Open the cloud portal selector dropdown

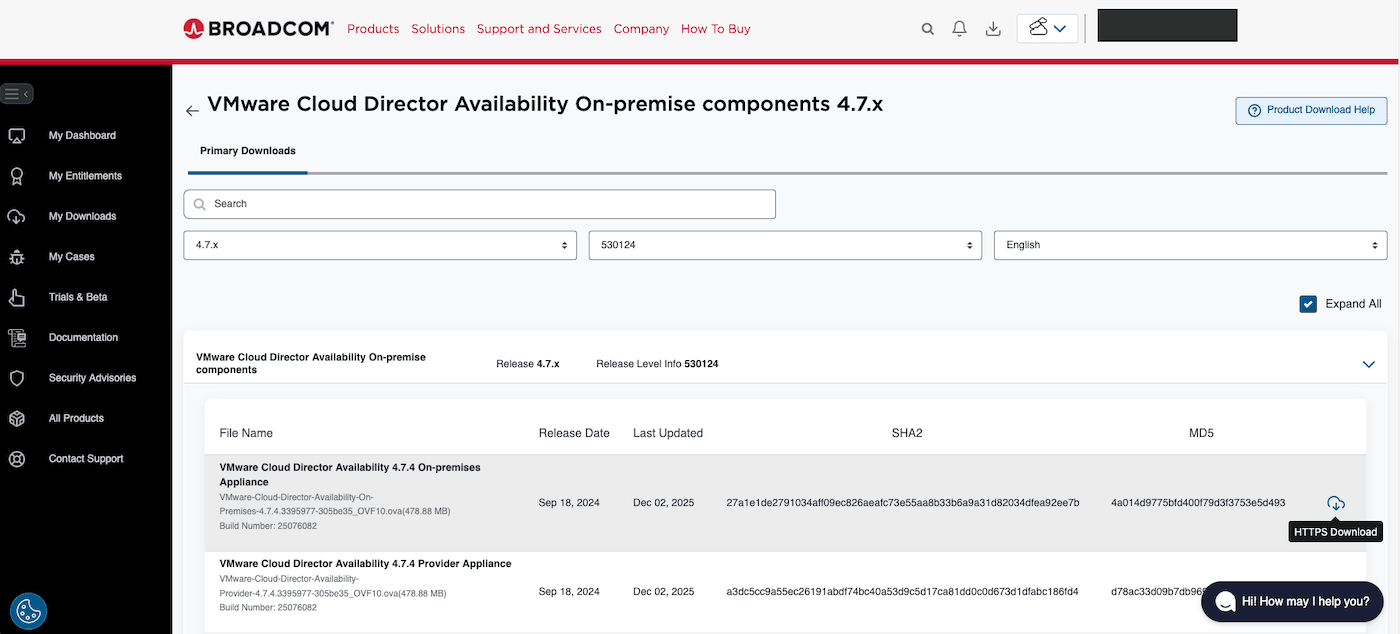pyautogui.click(x=1047, y=28)
